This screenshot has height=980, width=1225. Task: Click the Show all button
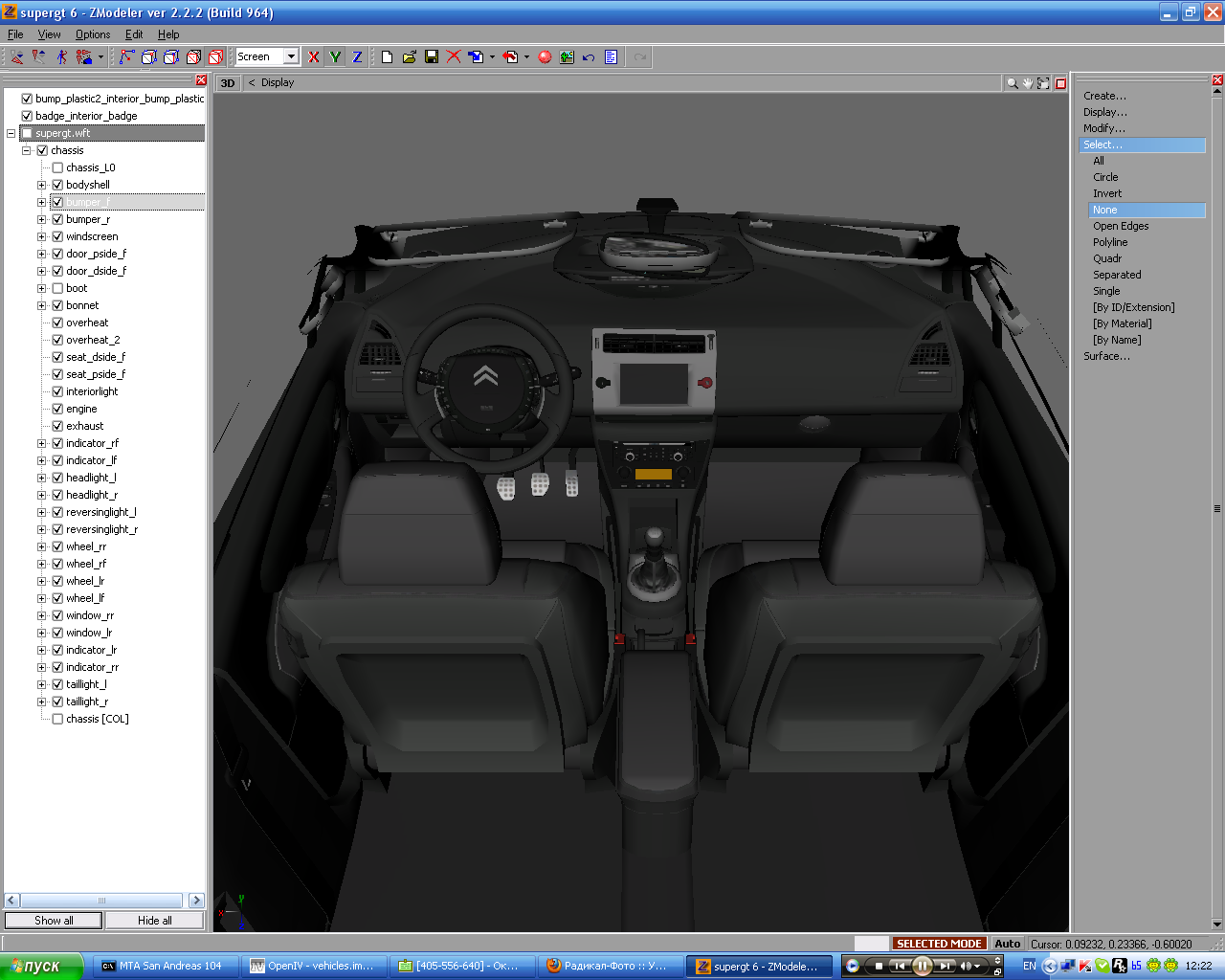[54, 921]
